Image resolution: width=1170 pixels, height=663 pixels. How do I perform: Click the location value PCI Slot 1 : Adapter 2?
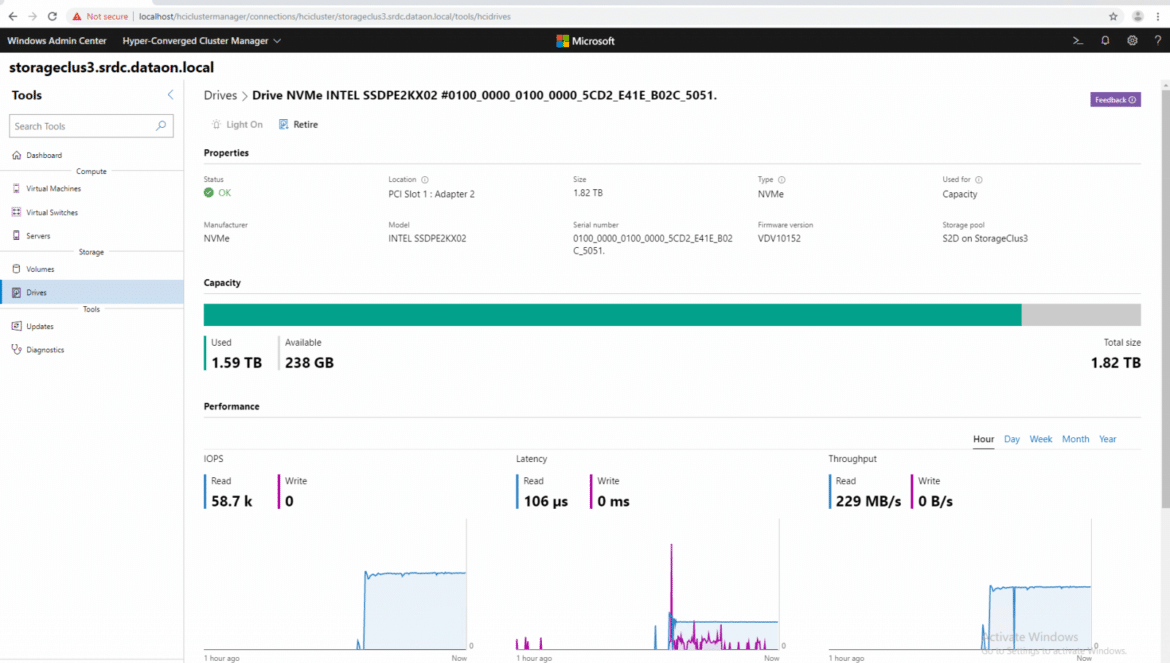click(431, 194)
